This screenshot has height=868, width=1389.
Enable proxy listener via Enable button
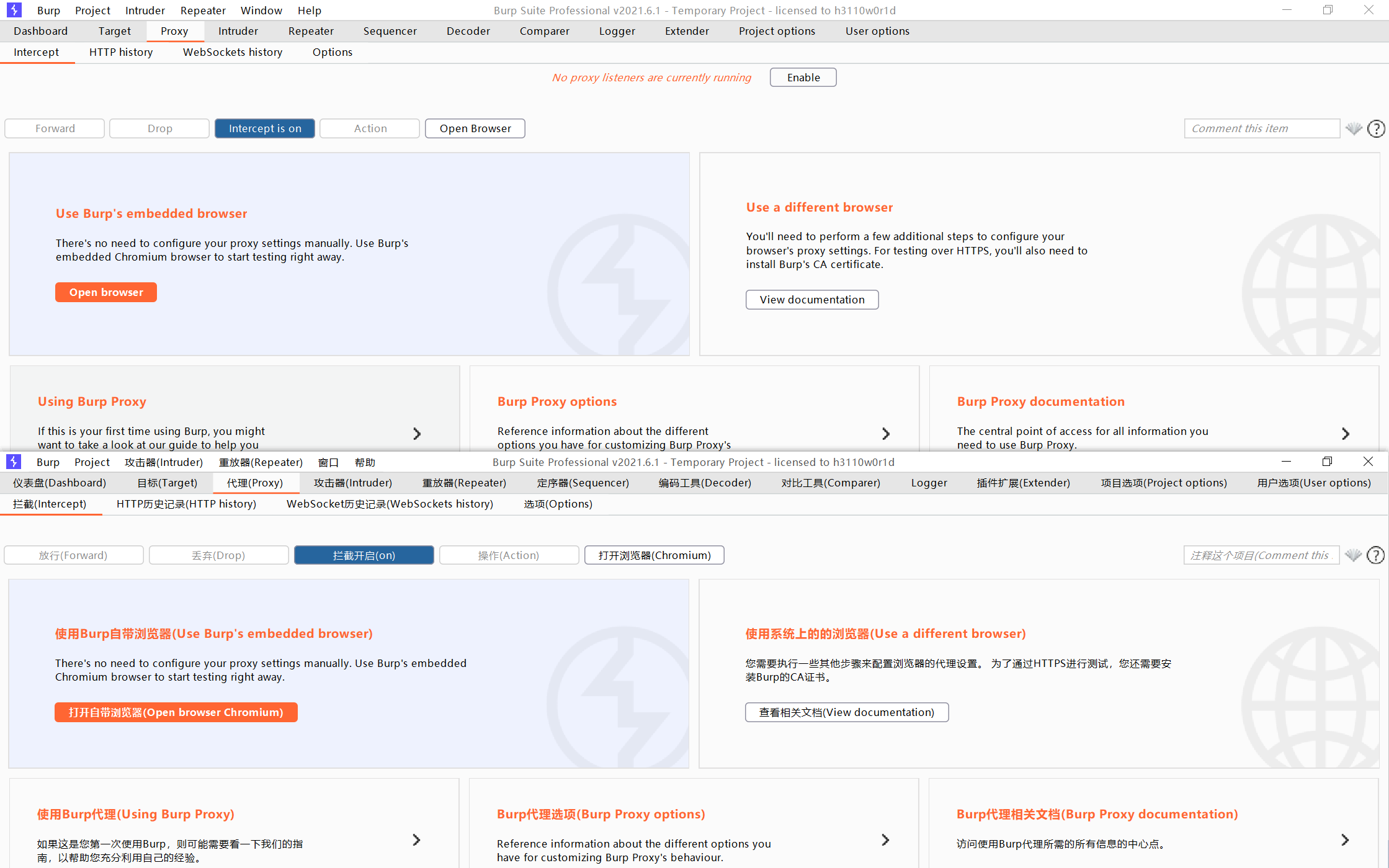[802, 77]
